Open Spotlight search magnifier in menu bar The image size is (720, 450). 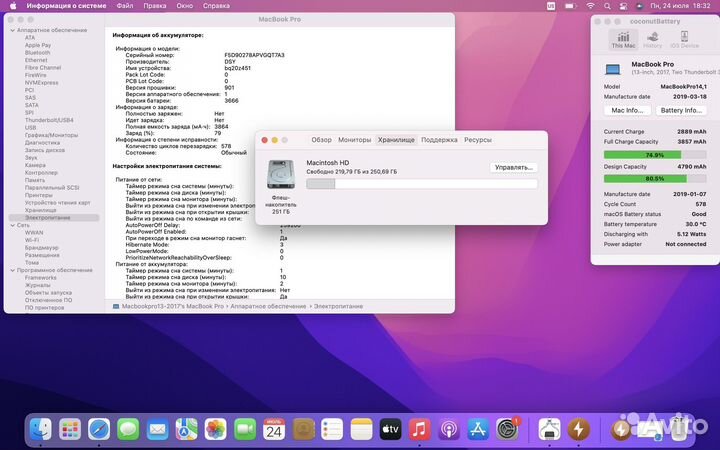pos(607,6)
